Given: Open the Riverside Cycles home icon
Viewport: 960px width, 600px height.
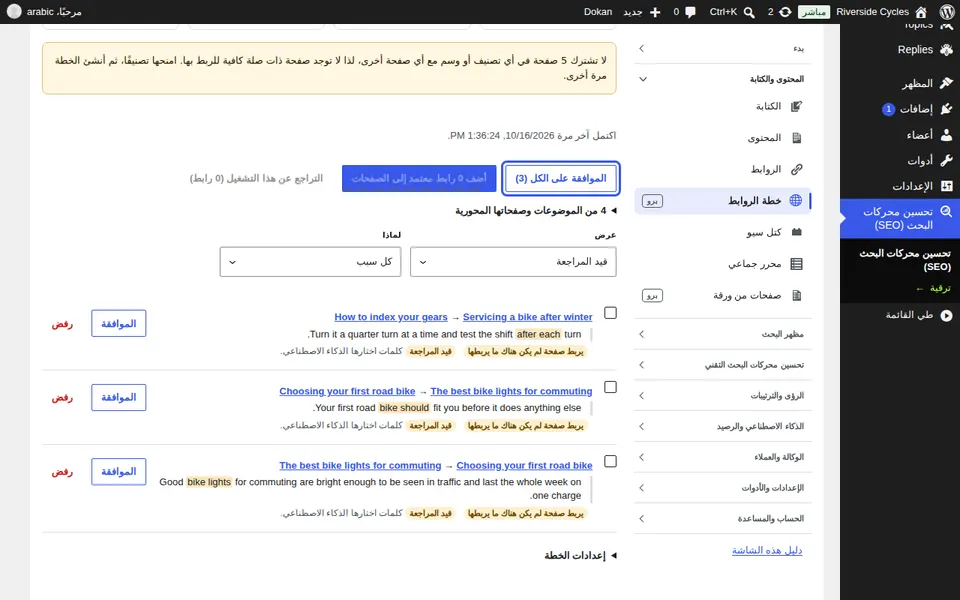Looking at the screenshot, I should (921, 12).
